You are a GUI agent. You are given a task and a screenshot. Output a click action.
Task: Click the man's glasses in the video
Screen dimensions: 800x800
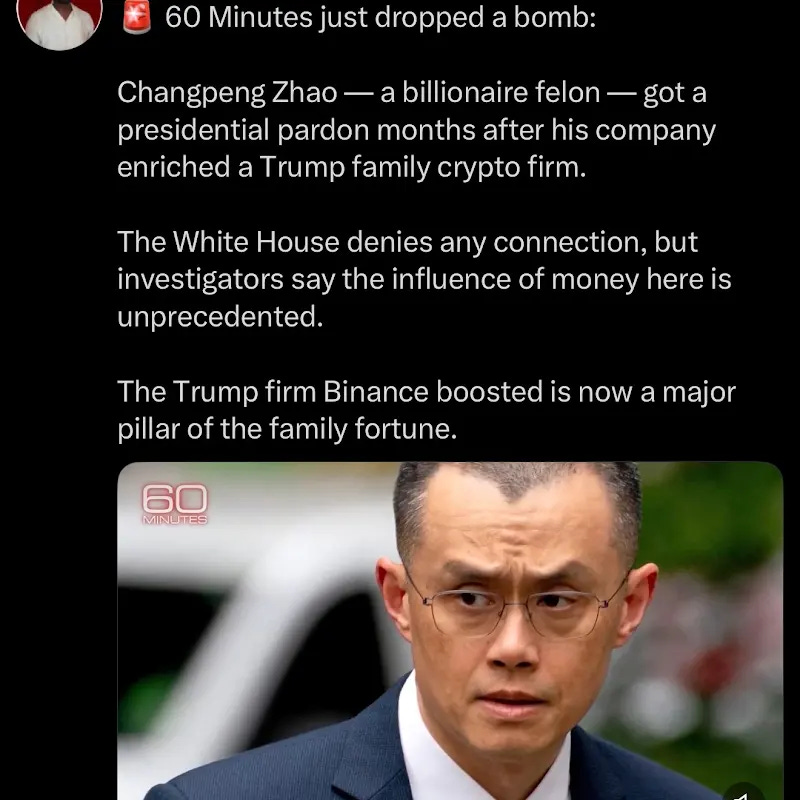pos(517,605)
